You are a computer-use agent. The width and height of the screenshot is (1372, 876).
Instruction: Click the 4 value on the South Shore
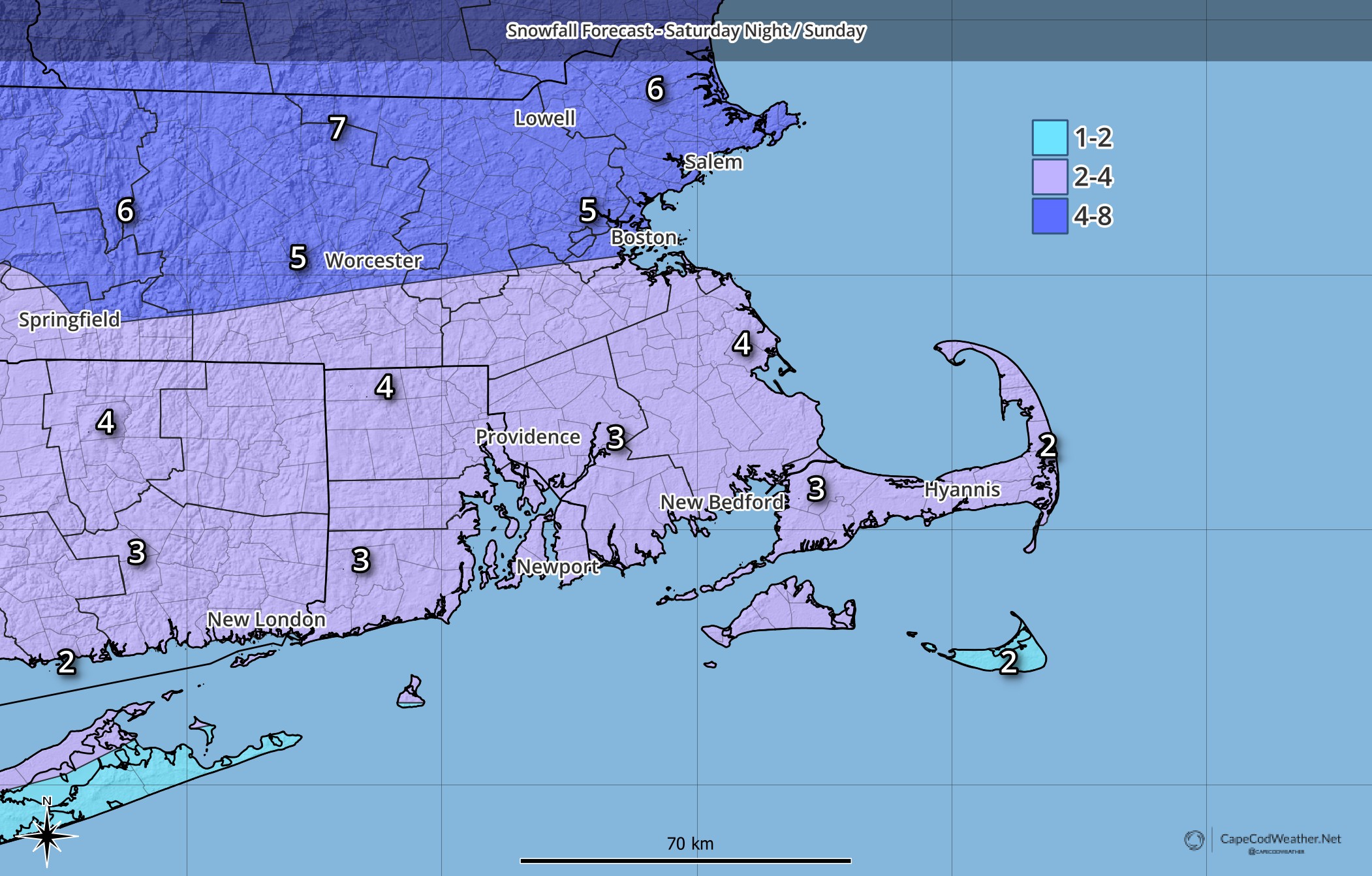[x=742, y=344]
